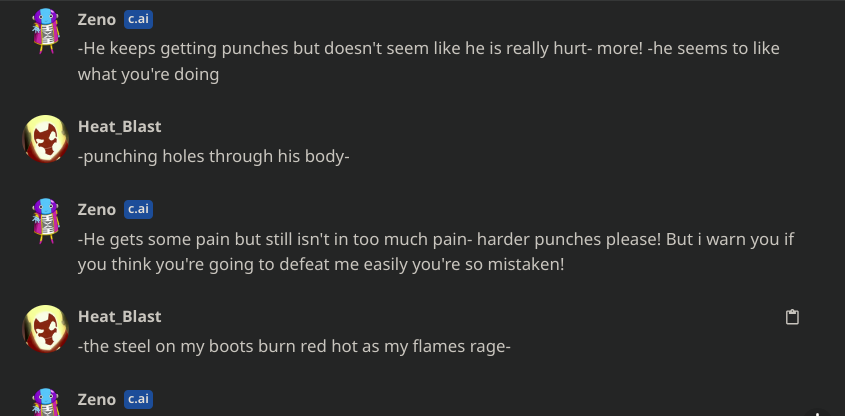Click Zeno's avatar beside 'He keeps getting punches' message
The image size is (845, 416).
46,31
